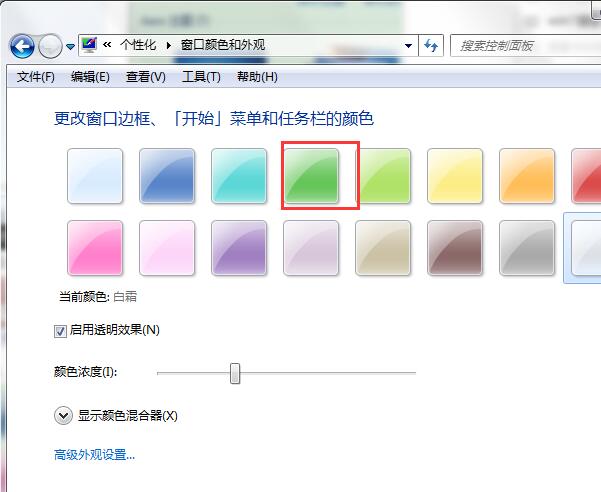Navigate to 个性化 breadcrumb
Screen dimensions: 601x492
coord(138,45)
